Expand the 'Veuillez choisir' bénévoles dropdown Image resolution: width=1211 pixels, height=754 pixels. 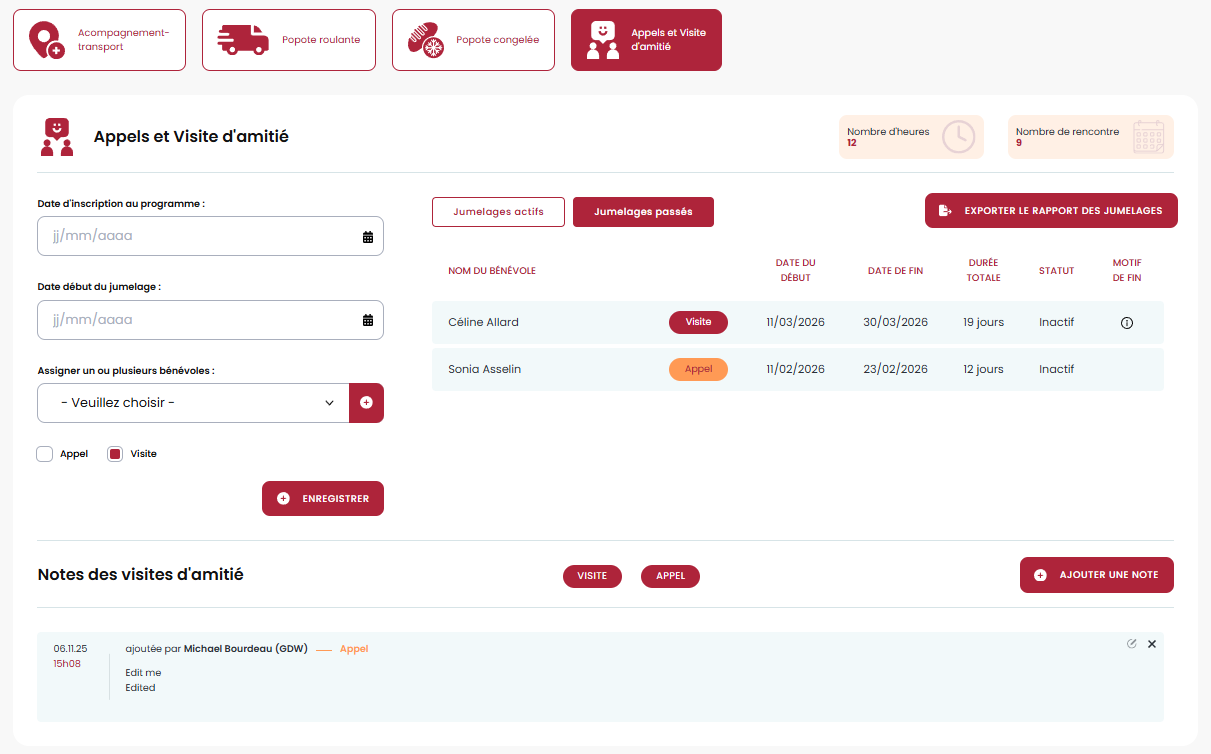[193, 403]
